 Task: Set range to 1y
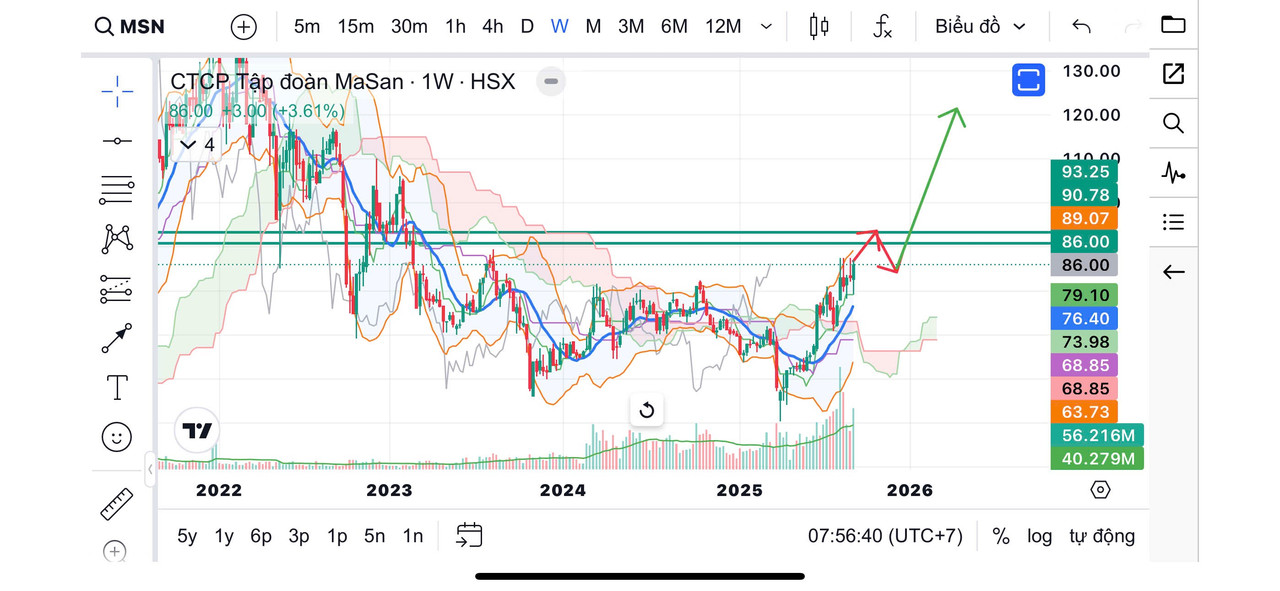(224, 536)
